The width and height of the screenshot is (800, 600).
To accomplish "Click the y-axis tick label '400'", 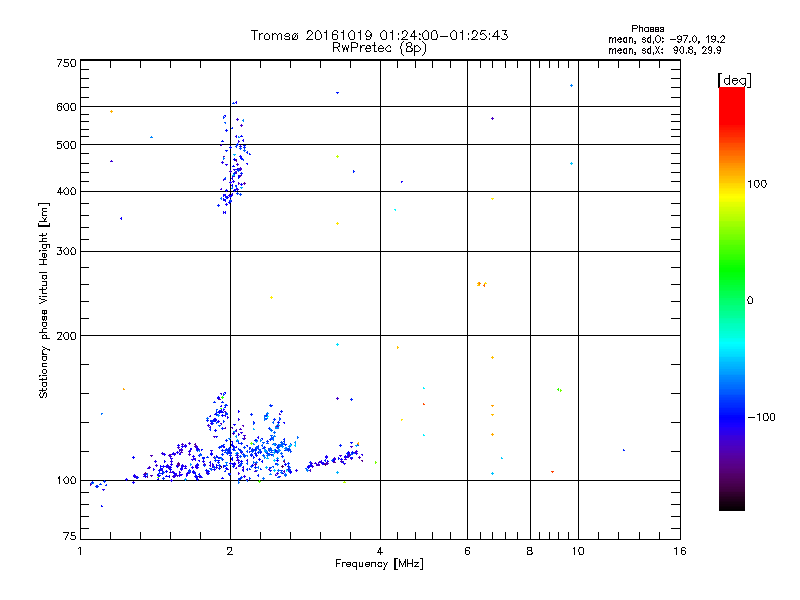I will pyautogui.click(x=66, y=192).
